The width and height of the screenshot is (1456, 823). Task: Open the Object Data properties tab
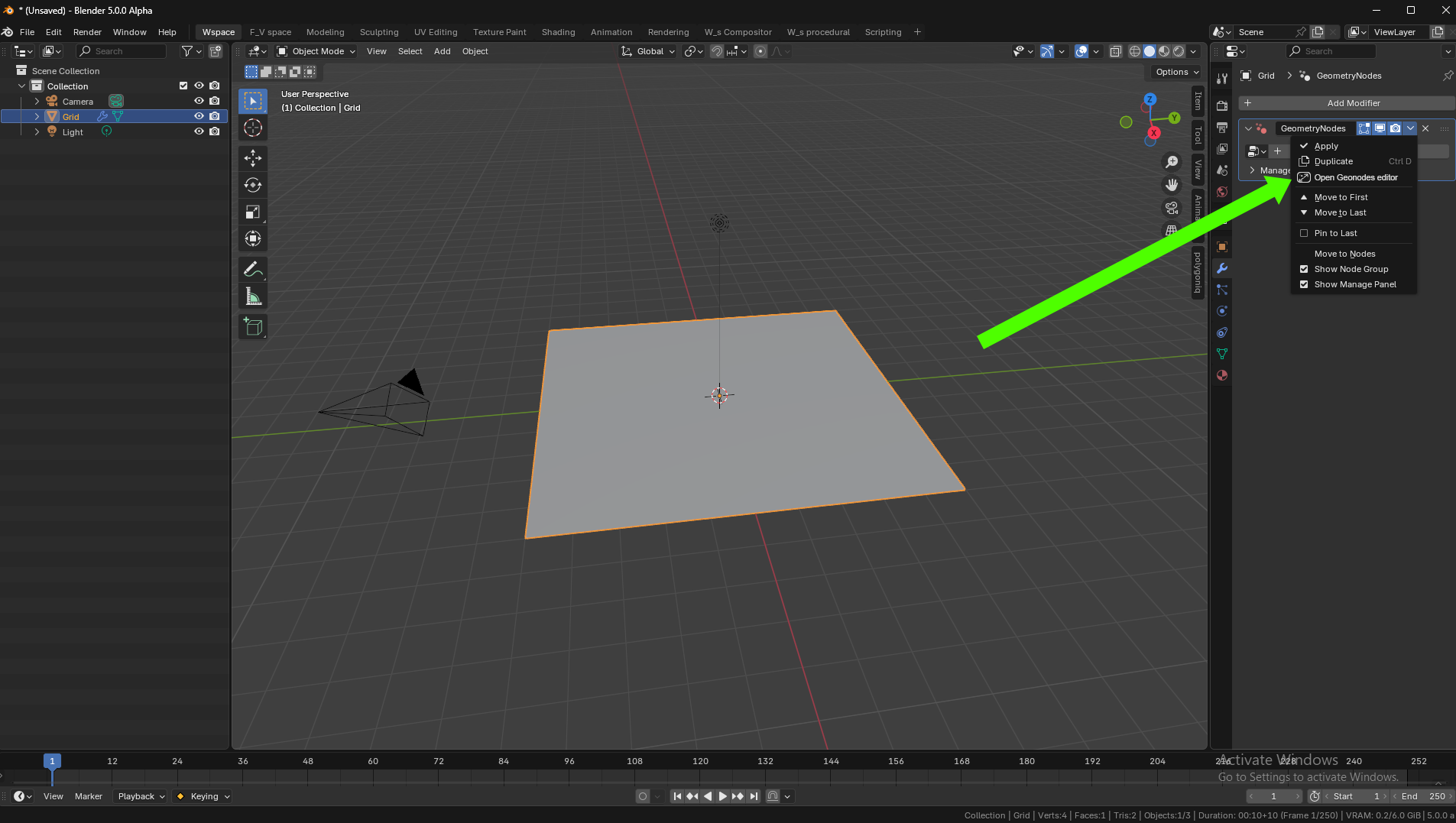pyautogui.click(x=1222, y=354)
